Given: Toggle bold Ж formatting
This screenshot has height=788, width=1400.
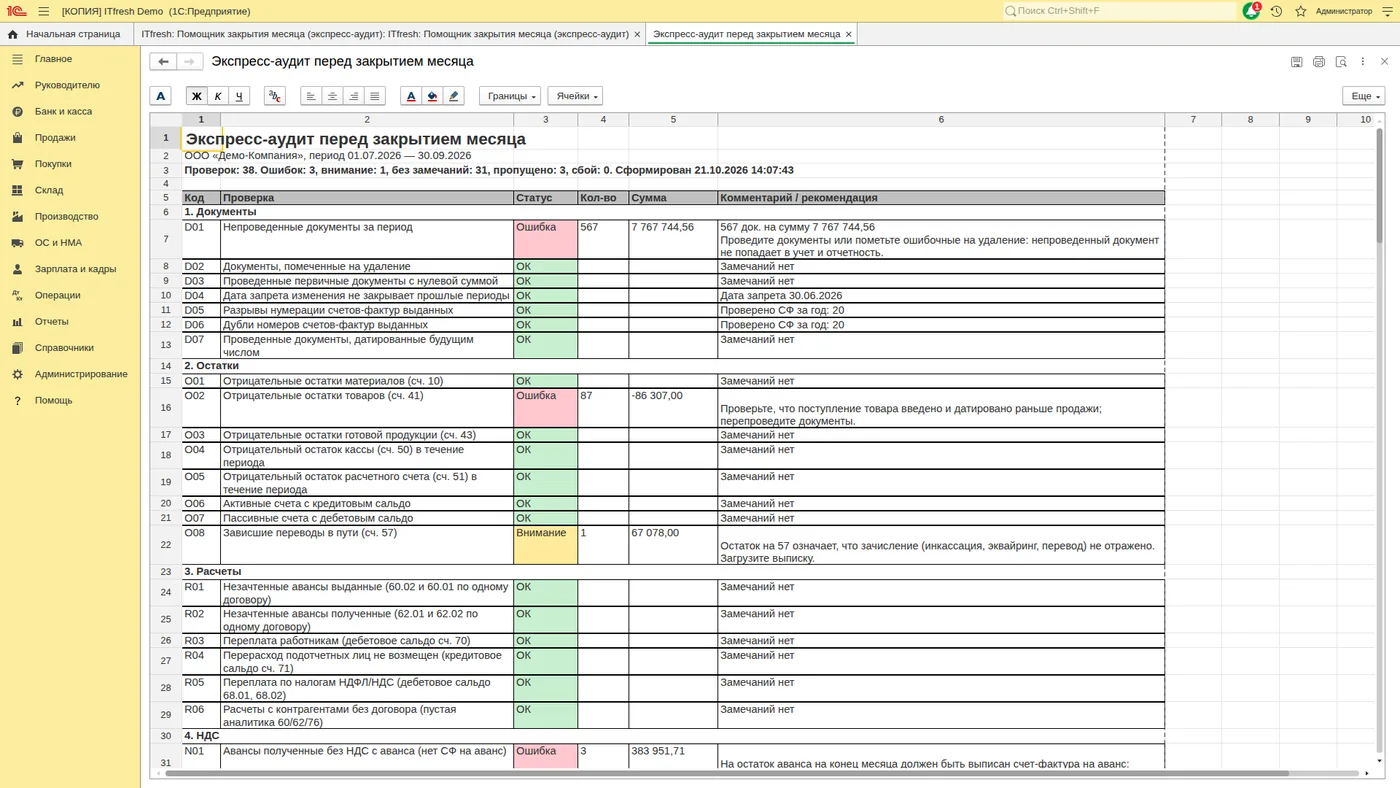Looking at the screenshot, I should click(x=196, y=96).
